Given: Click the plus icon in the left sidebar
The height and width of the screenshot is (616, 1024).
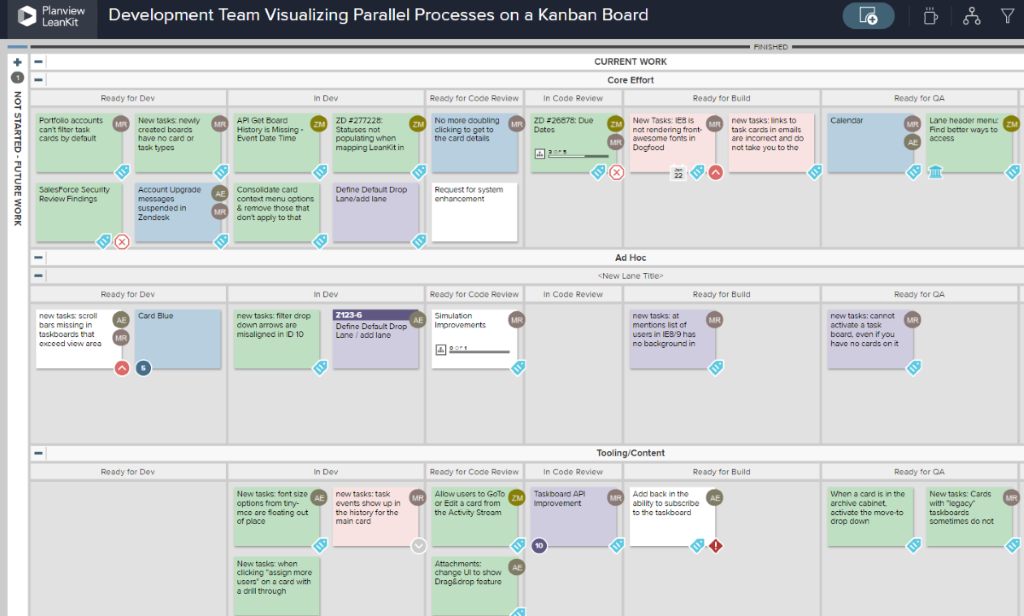Looking at the screenshot, I should click(16, 62).
